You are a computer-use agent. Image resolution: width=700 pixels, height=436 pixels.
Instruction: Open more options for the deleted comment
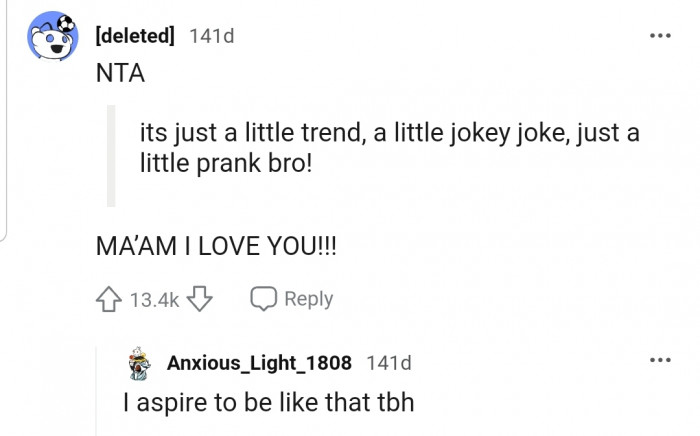click(659, 35)
